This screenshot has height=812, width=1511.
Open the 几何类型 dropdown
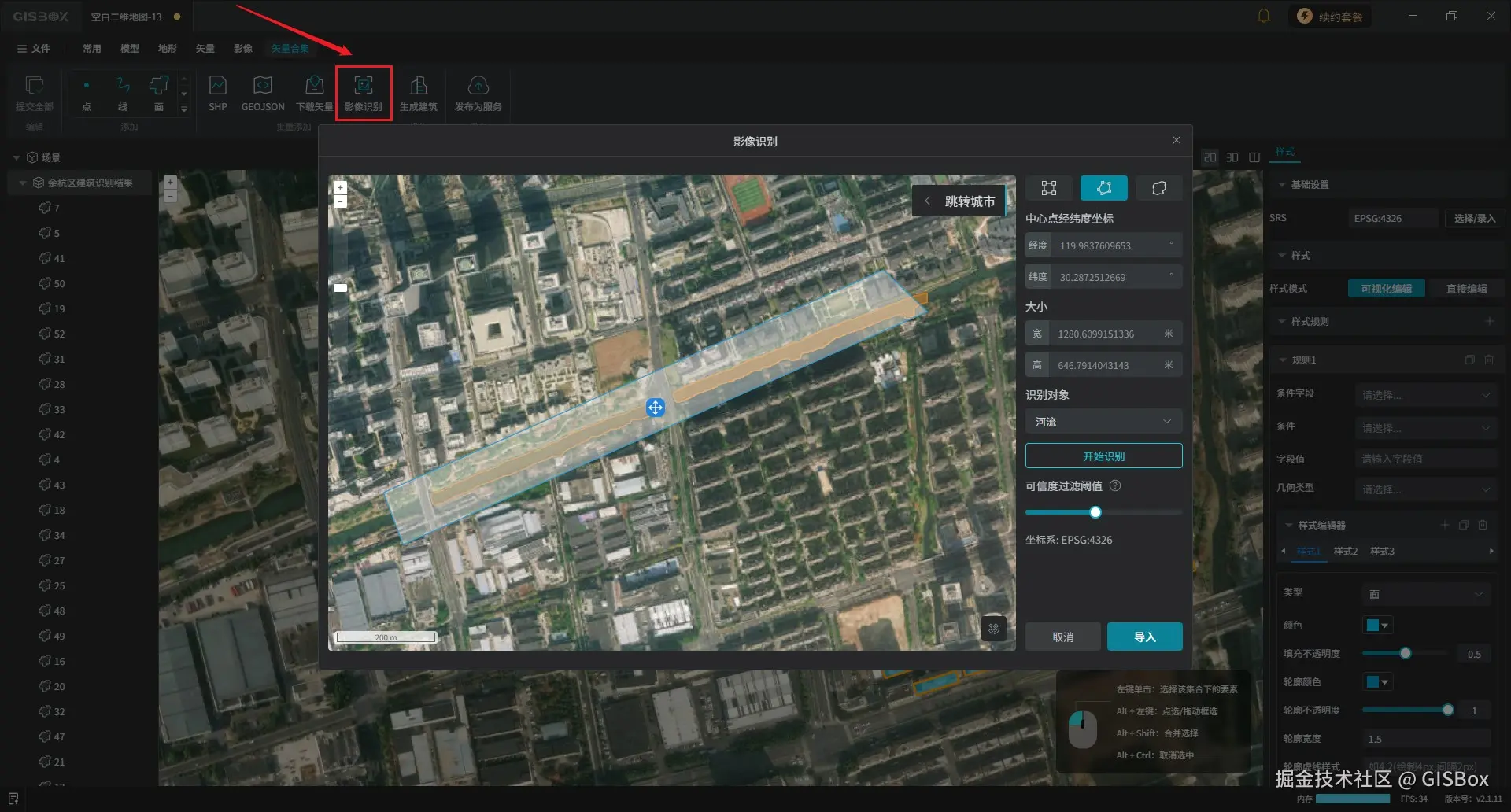click(1427, 489)
